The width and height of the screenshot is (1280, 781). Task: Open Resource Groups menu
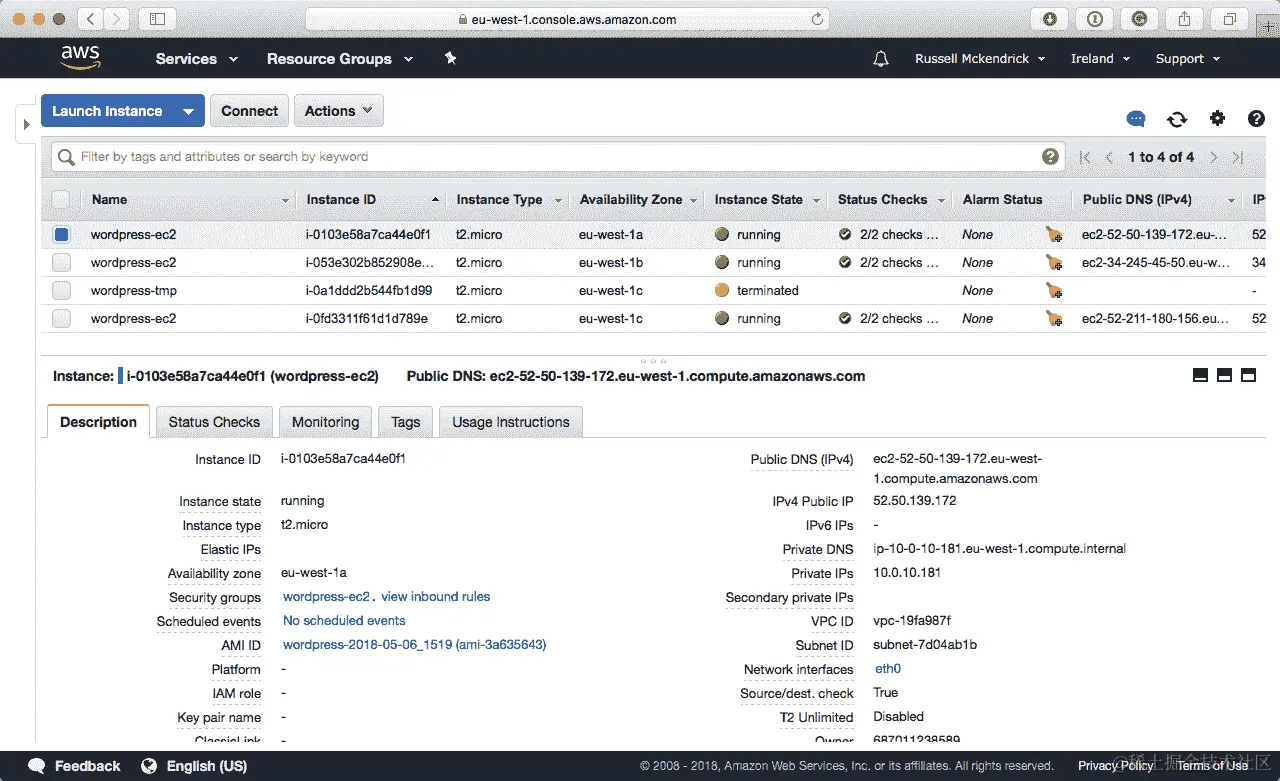pos(340,59)
